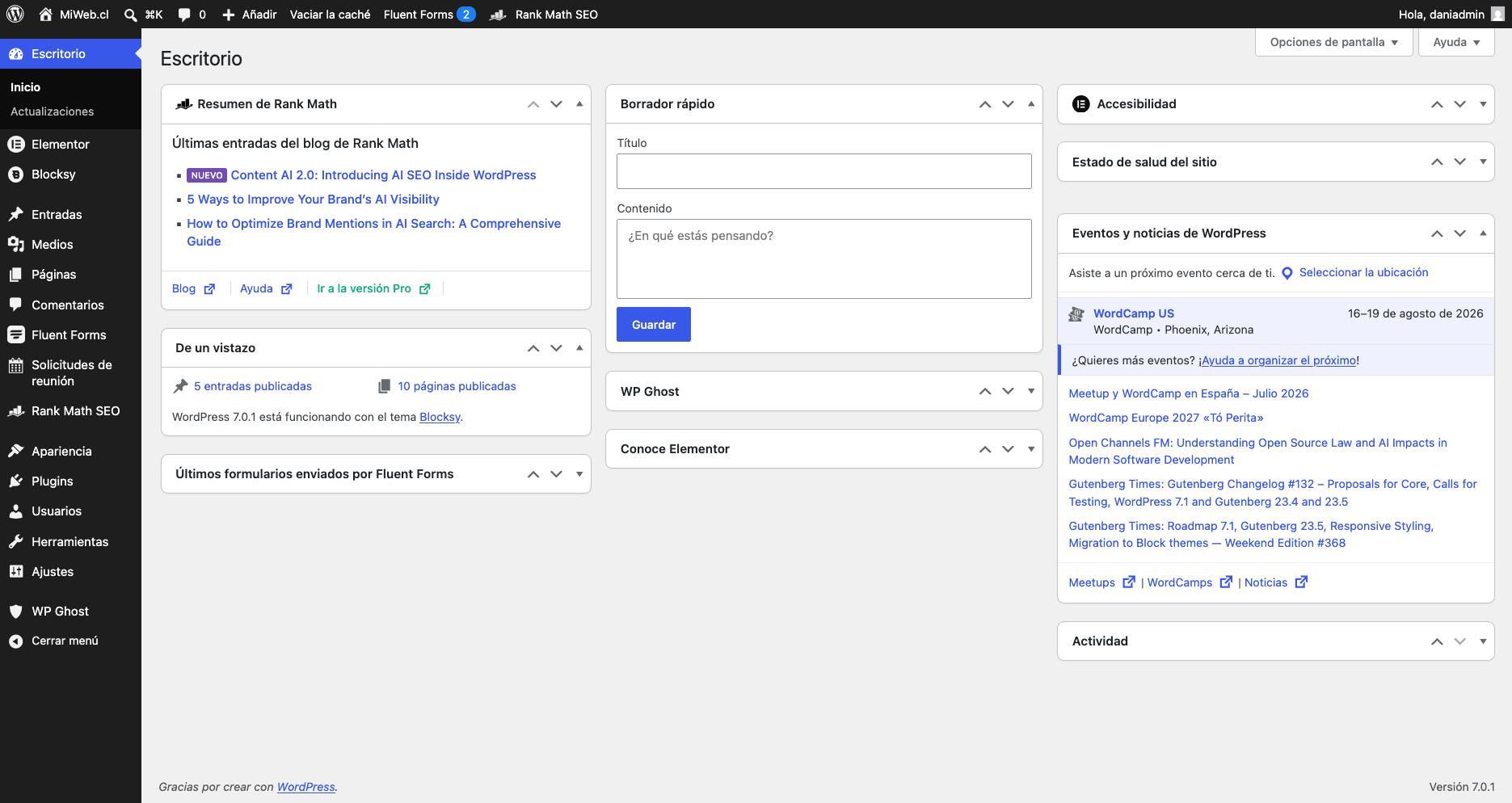Open 5 Ways to Improve Brand's AI Visibility

pos(313,200)
